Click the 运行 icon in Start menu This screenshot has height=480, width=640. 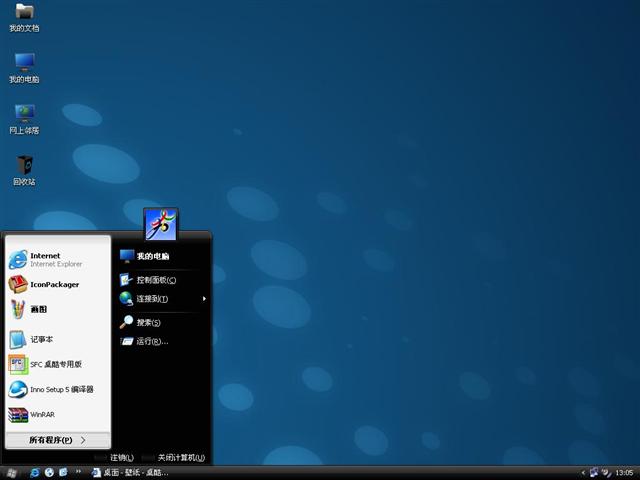click(127, 341)
